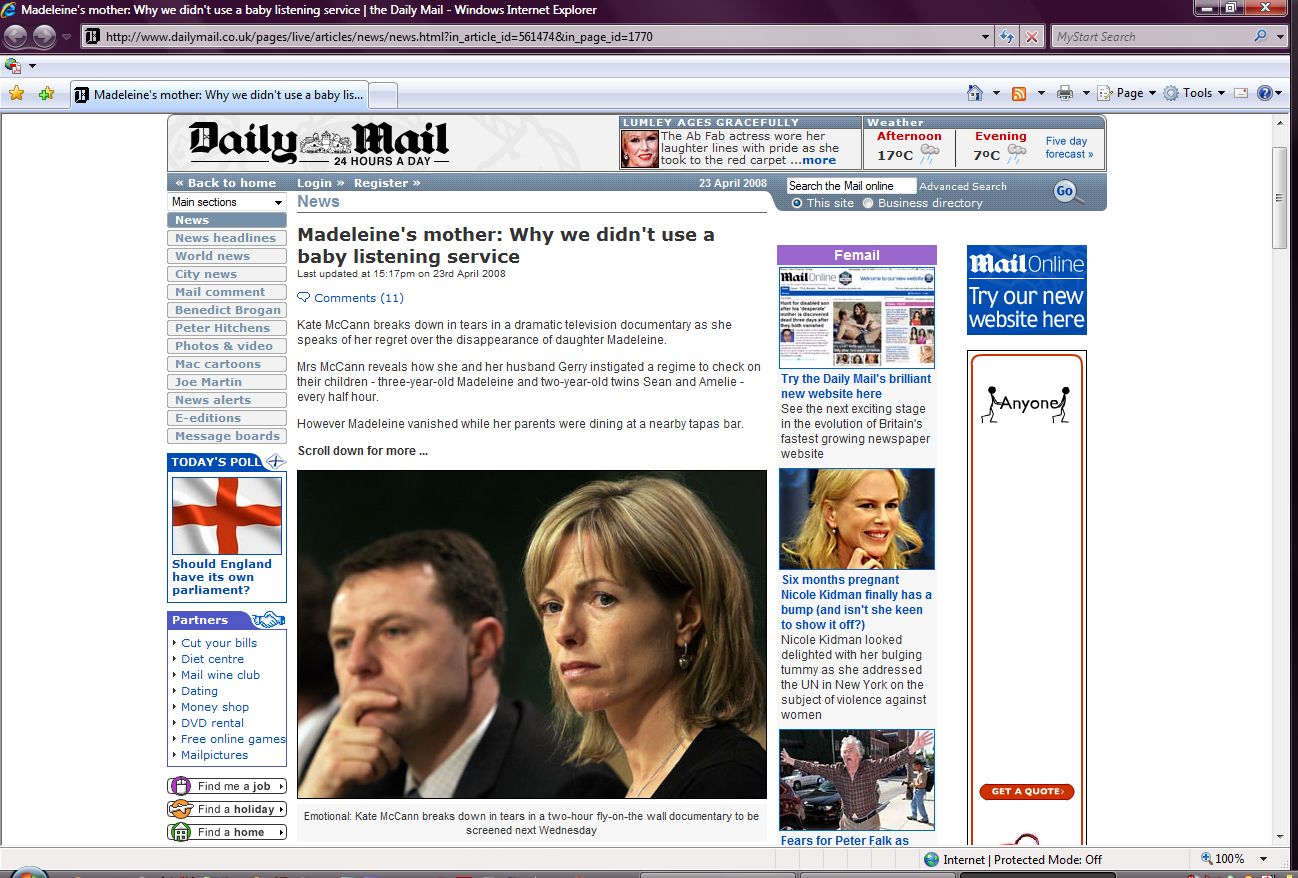Screen dimensions: 1298x878
Task: Click the Go search magnifier button
Action: pos(1067,192)
